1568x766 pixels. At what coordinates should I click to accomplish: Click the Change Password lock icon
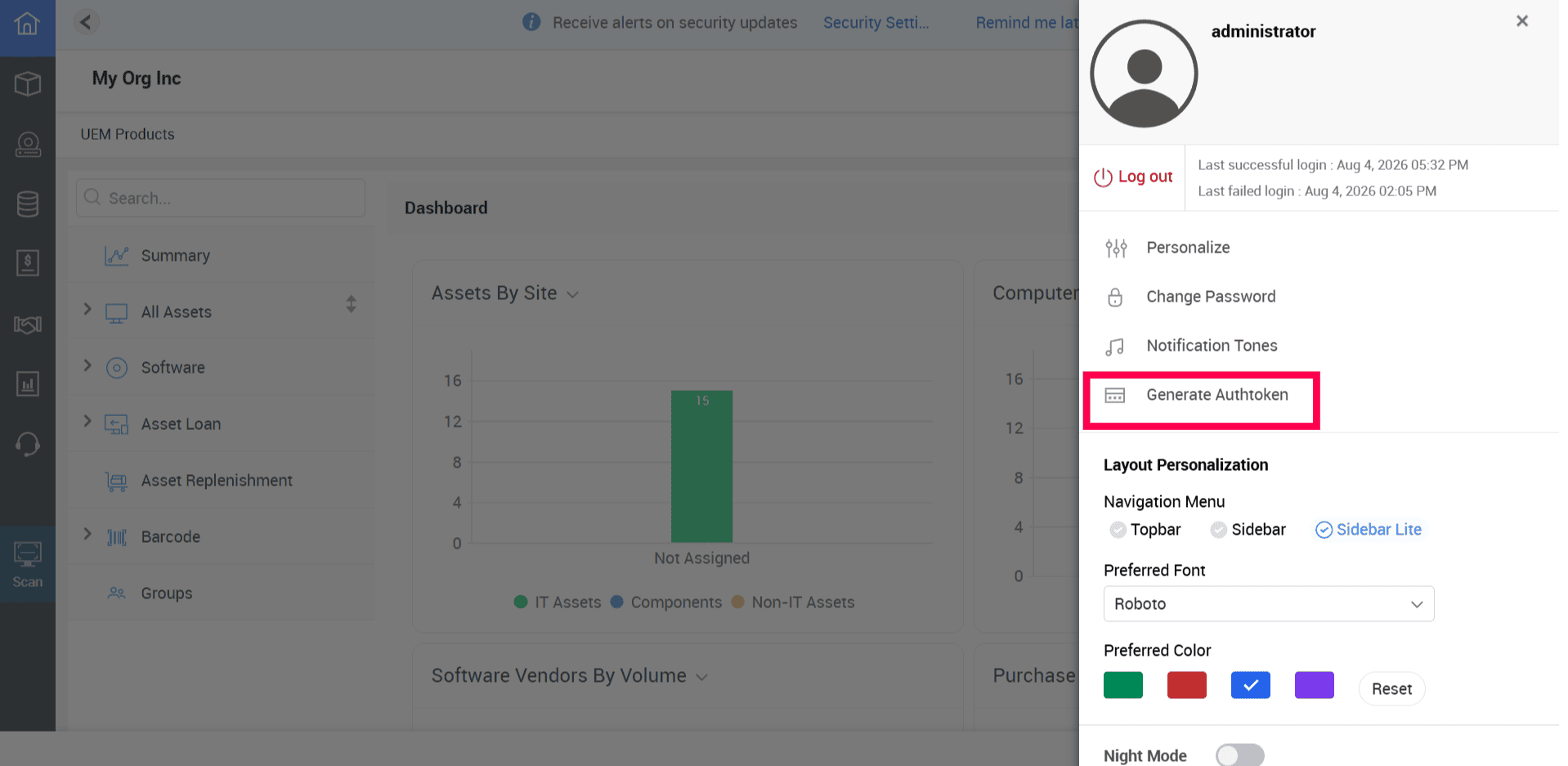coord(1115,297)
